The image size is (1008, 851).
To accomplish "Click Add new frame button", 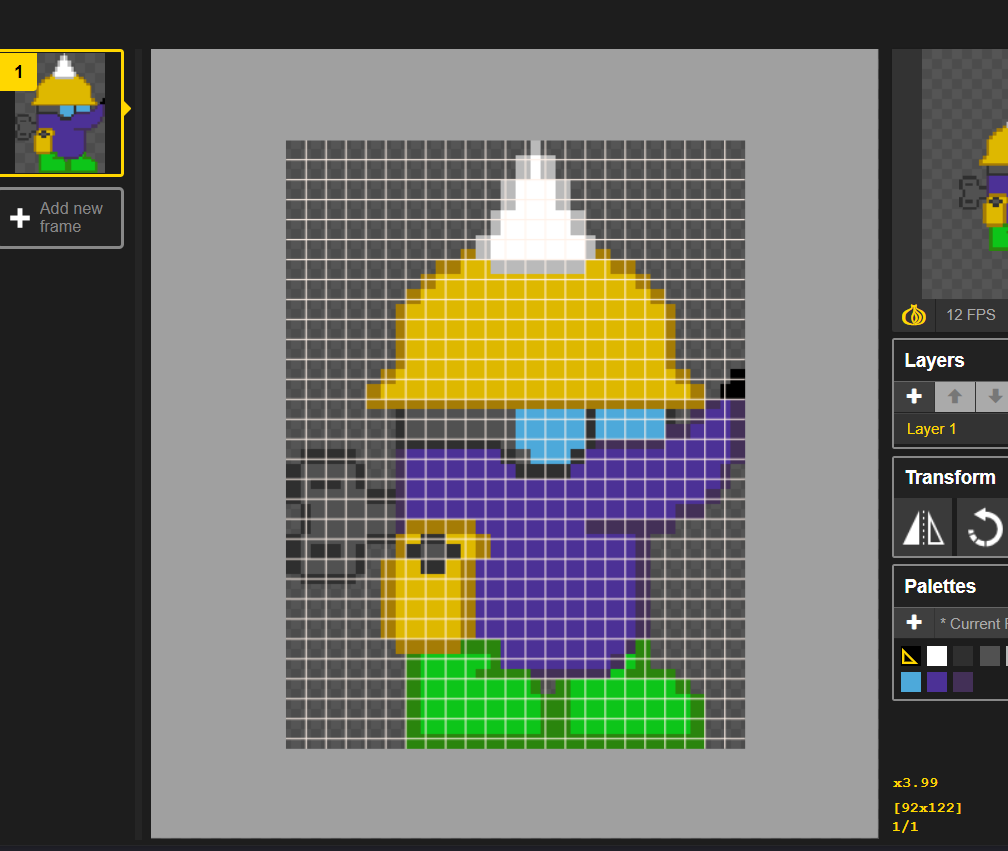I will [x=61, y=218].
